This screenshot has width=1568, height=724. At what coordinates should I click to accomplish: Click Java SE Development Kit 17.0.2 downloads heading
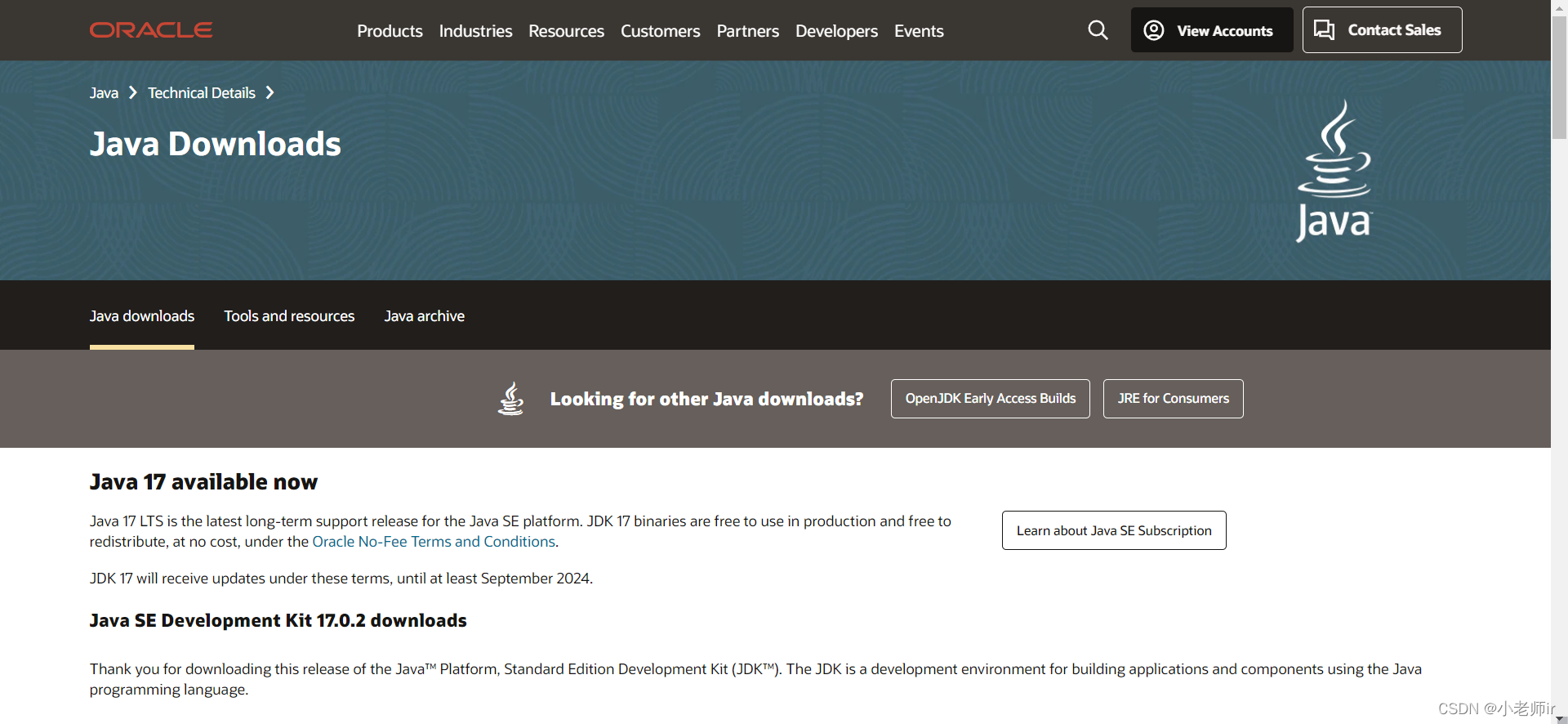point(278,621)
